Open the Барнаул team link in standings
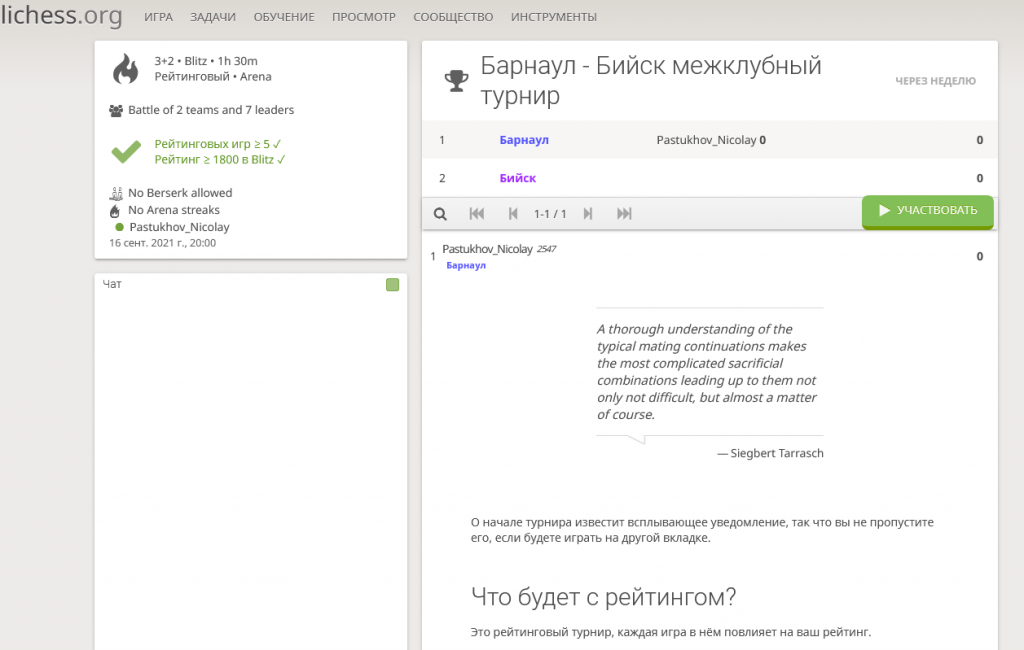The height and width of the screenshot is (650, 1024). coord(524,140)
